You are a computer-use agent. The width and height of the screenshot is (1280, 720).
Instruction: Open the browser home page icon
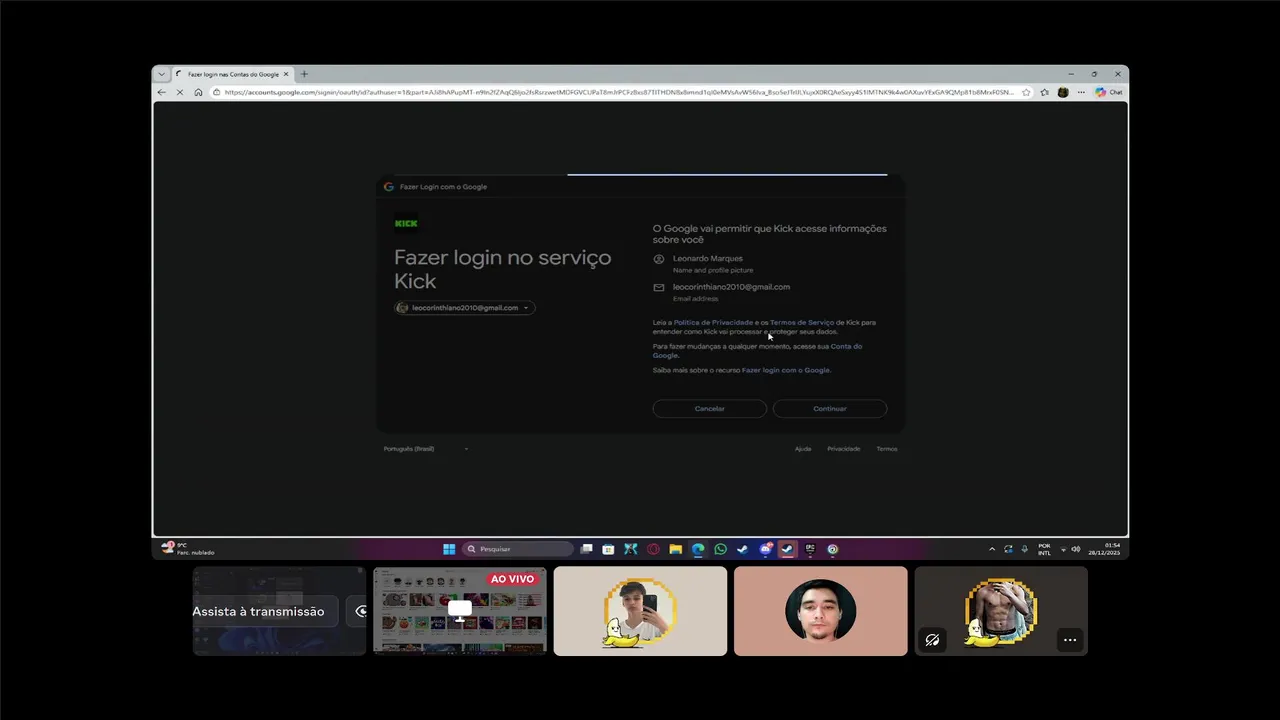click(198, 92)
